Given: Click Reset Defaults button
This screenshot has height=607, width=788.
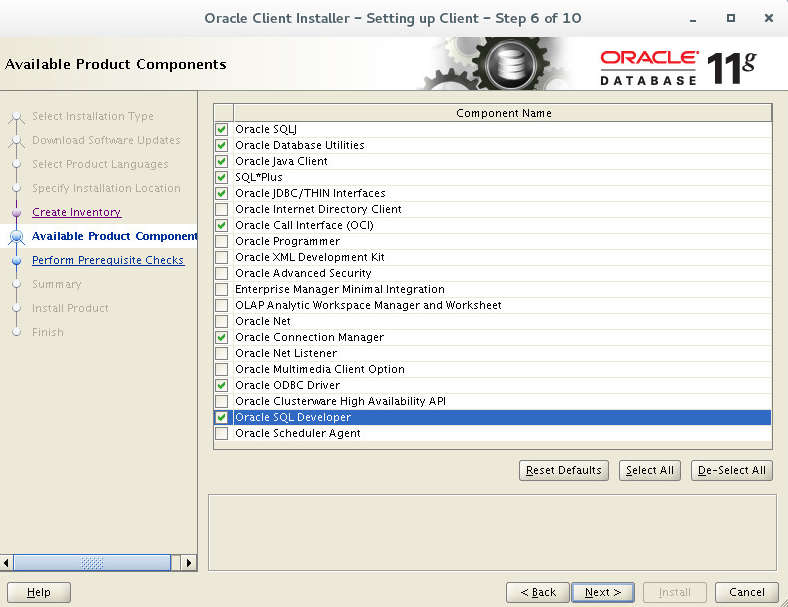Looking at the screenshot, I should point(563,470).
